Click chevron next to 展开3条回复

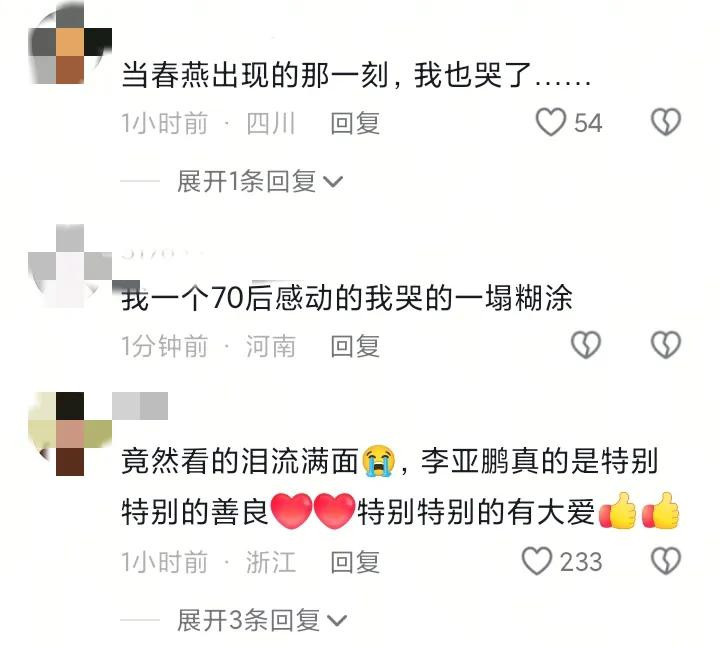pos(338,621)
